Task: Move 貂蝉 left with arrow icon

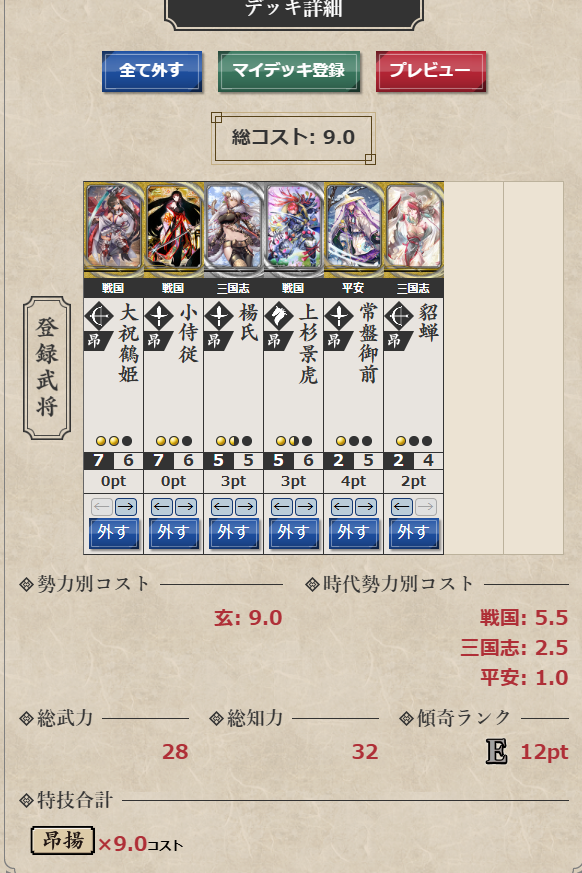Action: point(402,507)
